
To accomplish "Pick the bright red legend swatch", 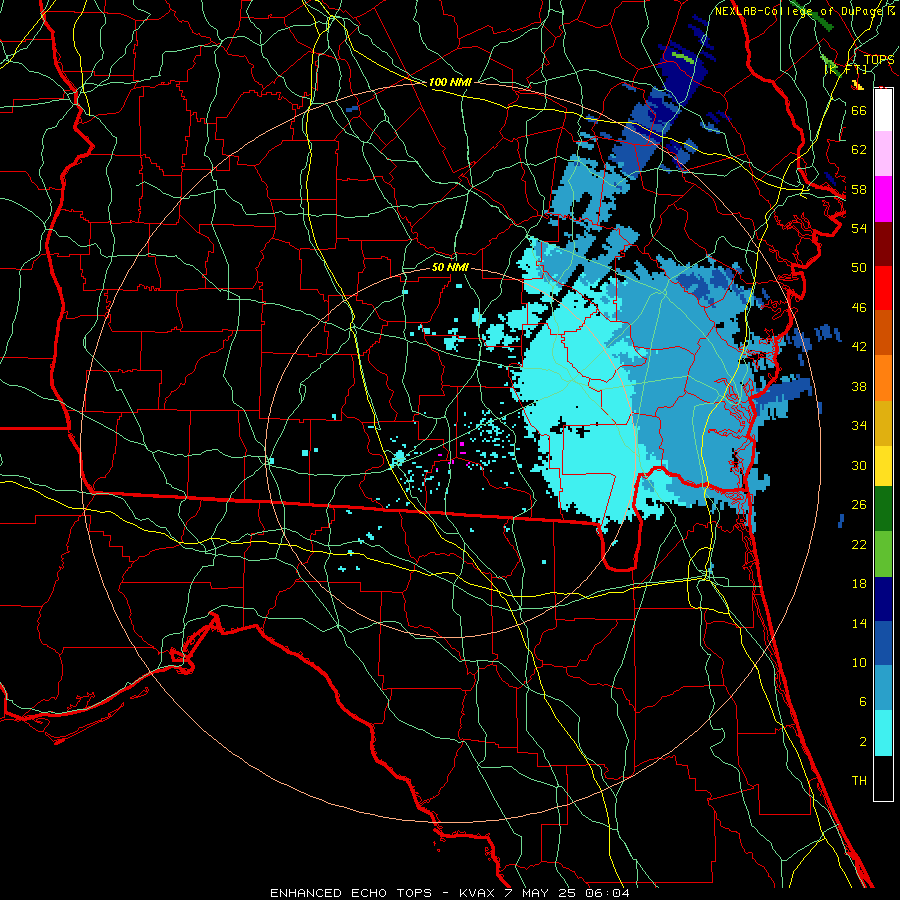I will point(883,288).
